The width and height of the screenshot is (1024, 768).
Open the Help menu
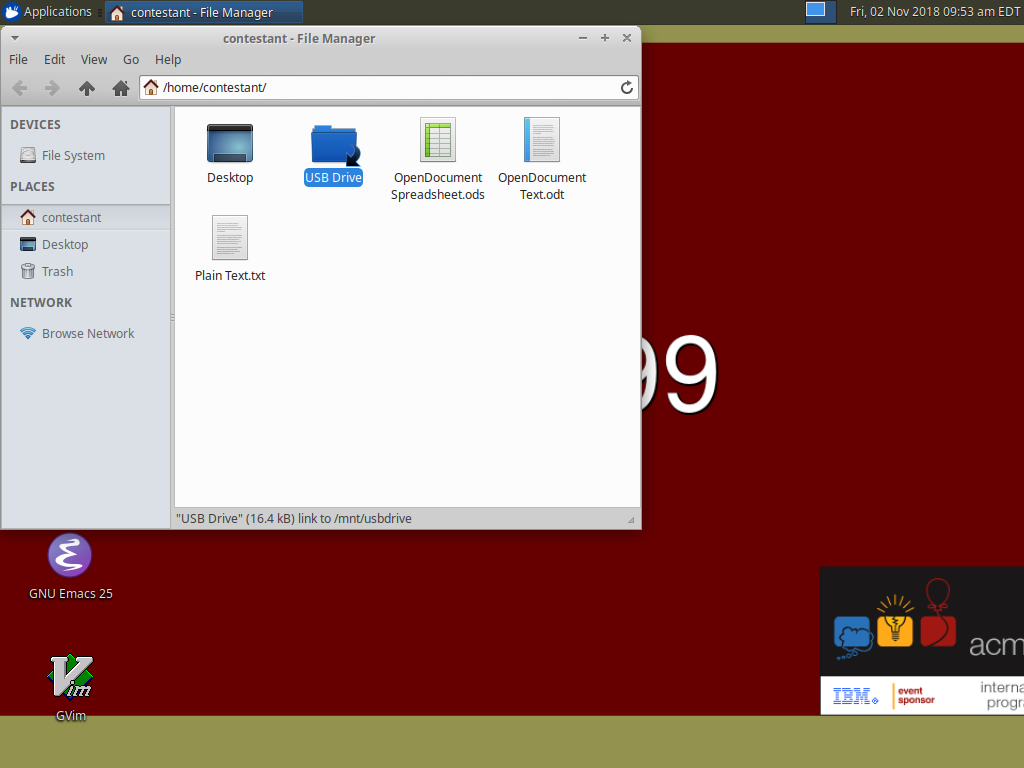(x=168, y=59)
